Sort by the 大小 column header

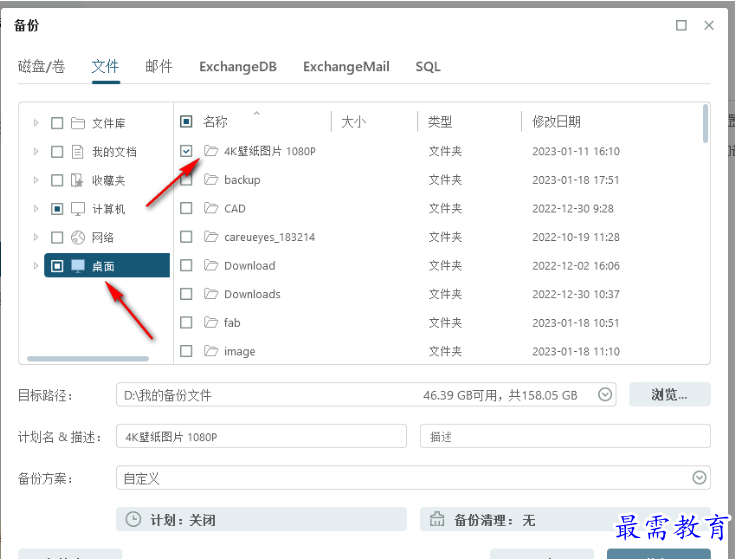[353, 122]
